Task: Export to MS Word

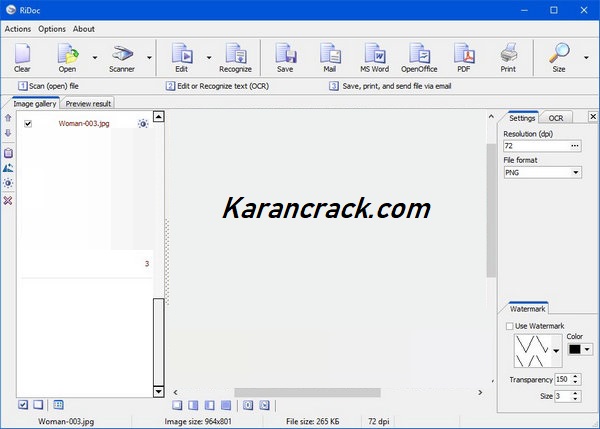Action: 375,57
